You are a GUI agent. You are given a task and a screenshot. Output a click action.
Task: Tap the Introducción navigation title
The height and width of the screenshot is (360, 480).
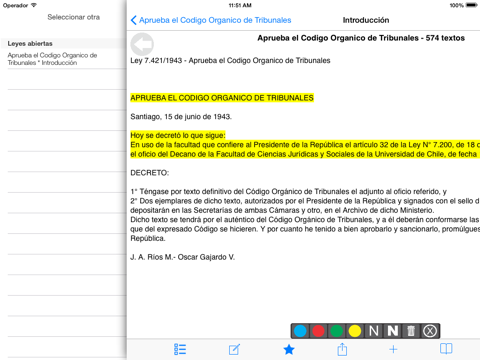pos(366,20)
